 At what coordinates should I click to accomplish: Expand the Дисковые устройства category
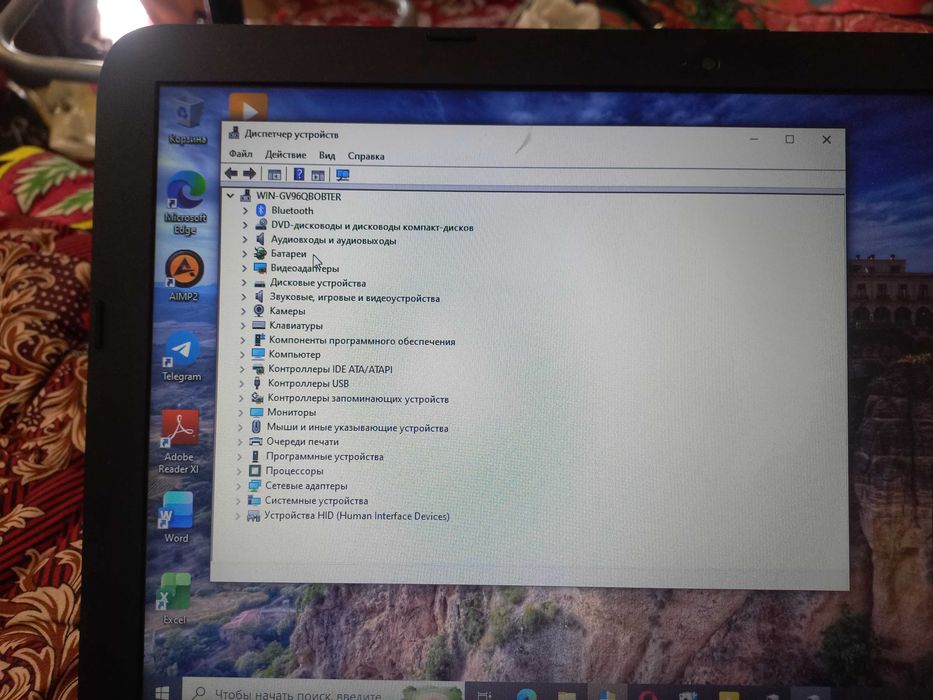(243, 282)
